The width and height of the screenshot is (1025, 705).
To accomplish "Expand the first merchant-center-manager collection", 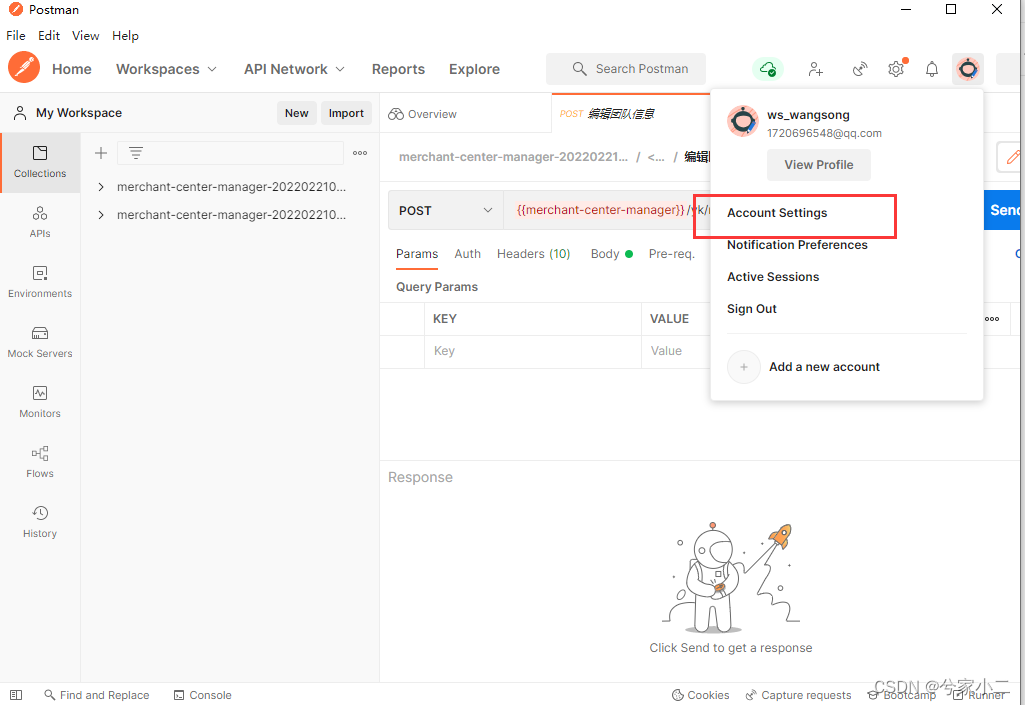I will (101, 187).
